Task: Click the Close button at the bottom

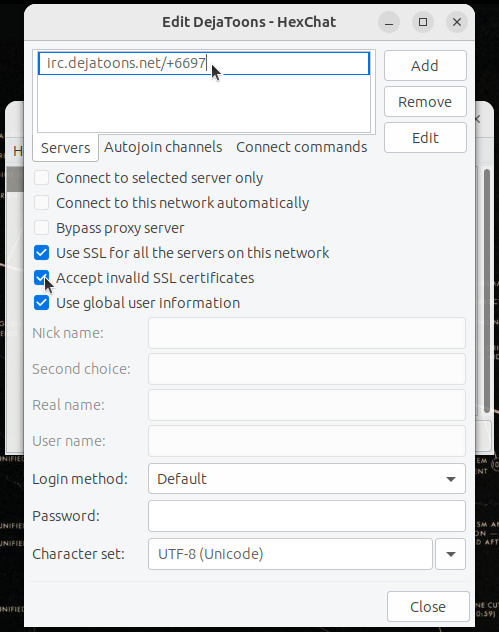Action: pyautogui.click(x=428, y=607)
